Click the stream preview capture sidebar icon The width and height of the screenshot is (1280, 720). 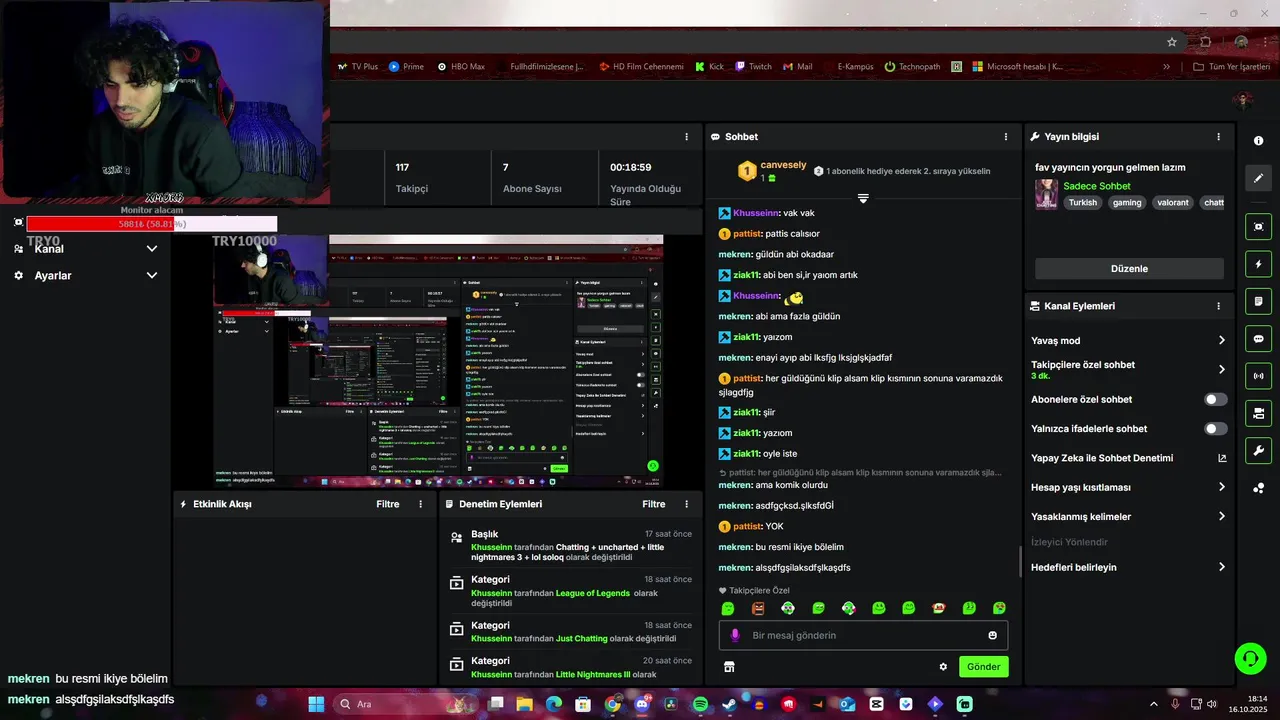(1259, 227)
